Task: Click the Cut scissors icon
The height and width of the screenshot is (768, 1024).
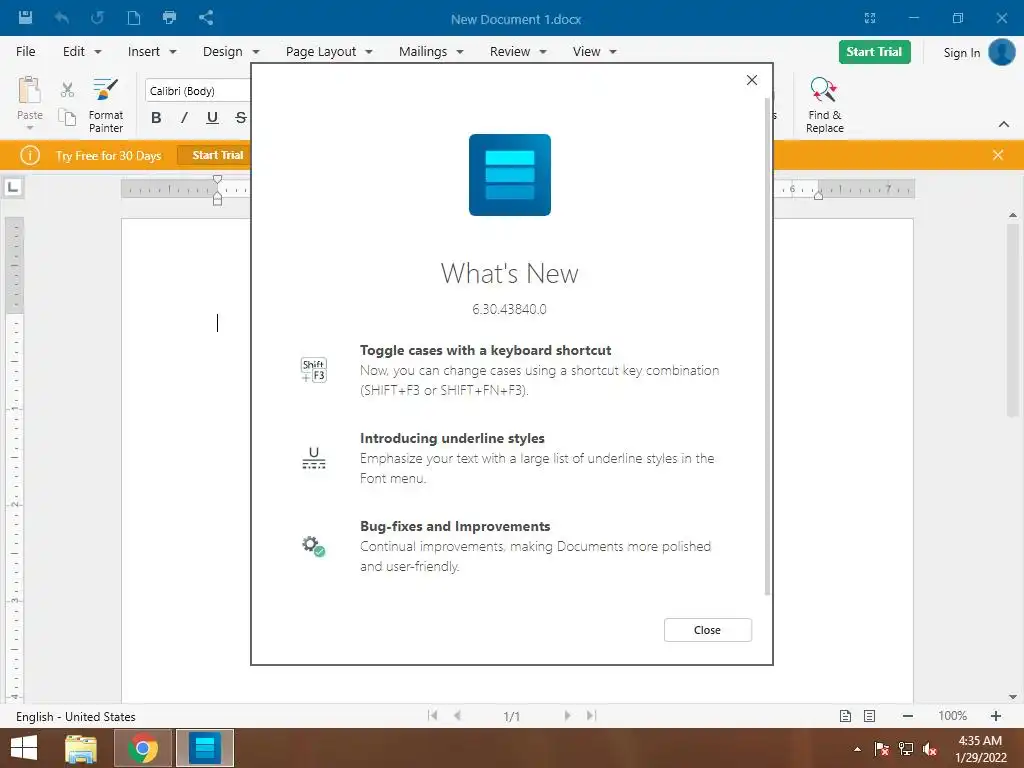Action: [x=67, y=89]
